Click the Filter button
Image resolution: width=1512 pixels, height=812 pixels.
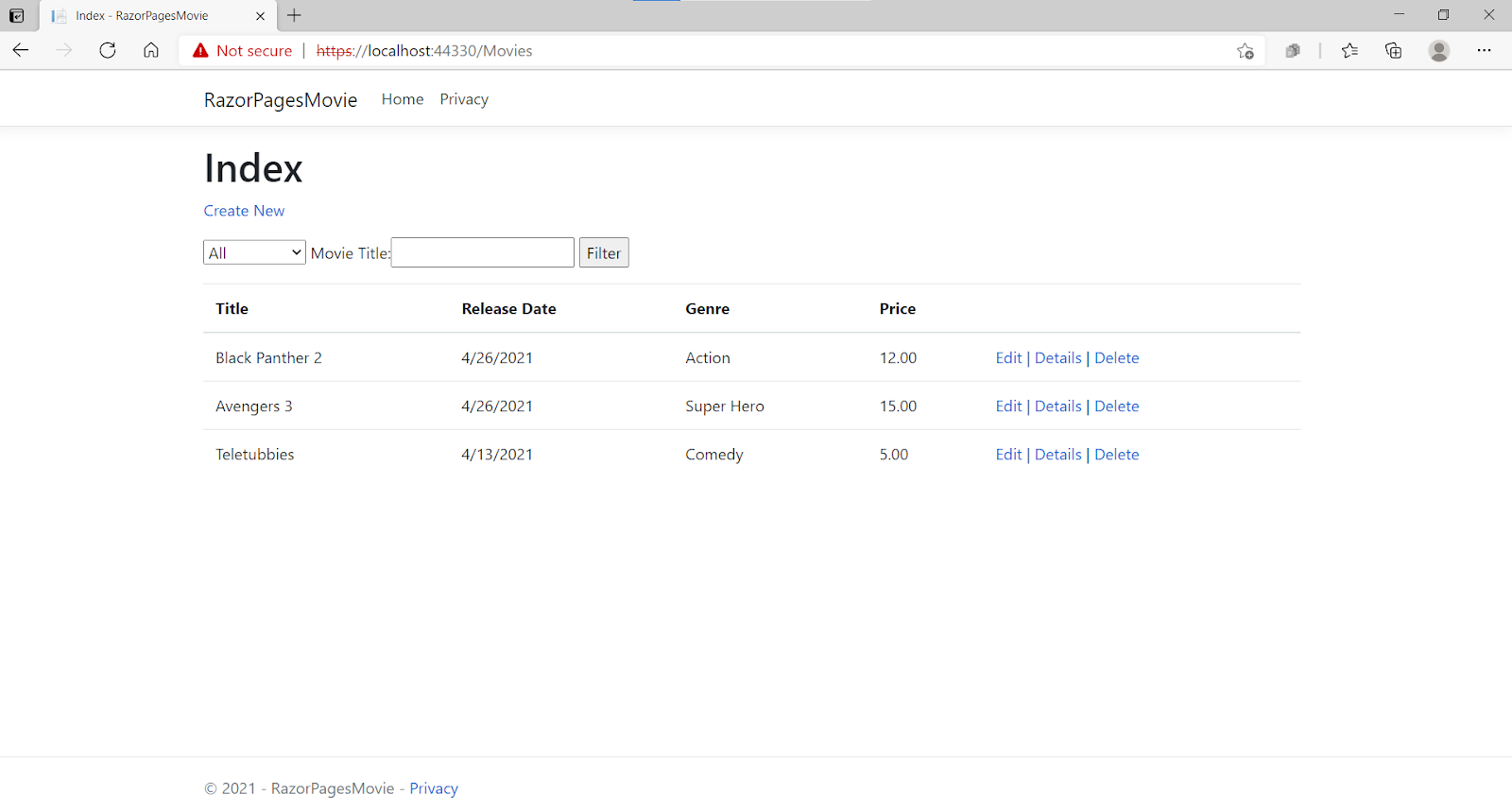click(x=604, y=252)
